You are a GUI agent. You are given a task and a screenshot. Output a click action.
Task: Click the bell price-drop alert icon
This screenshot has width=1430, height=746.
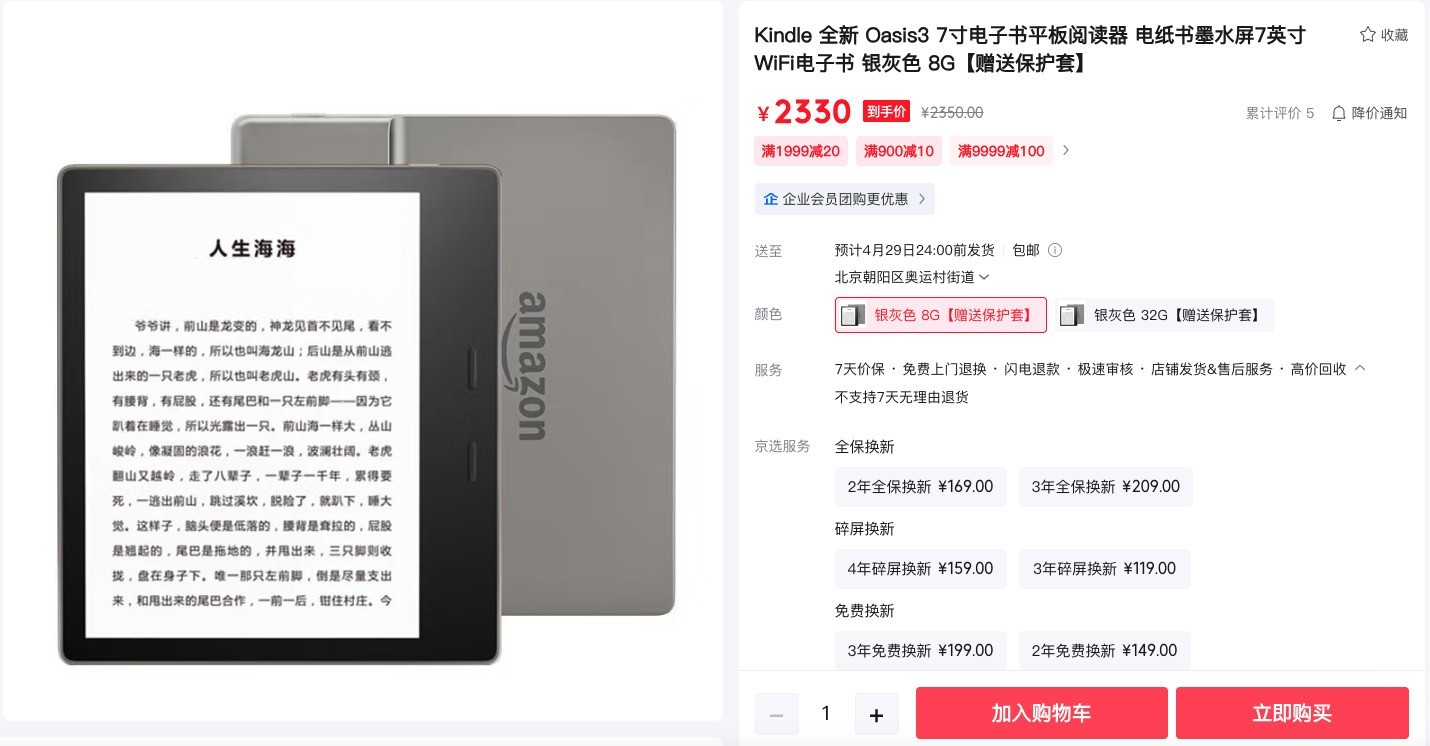click(1339, 113)
